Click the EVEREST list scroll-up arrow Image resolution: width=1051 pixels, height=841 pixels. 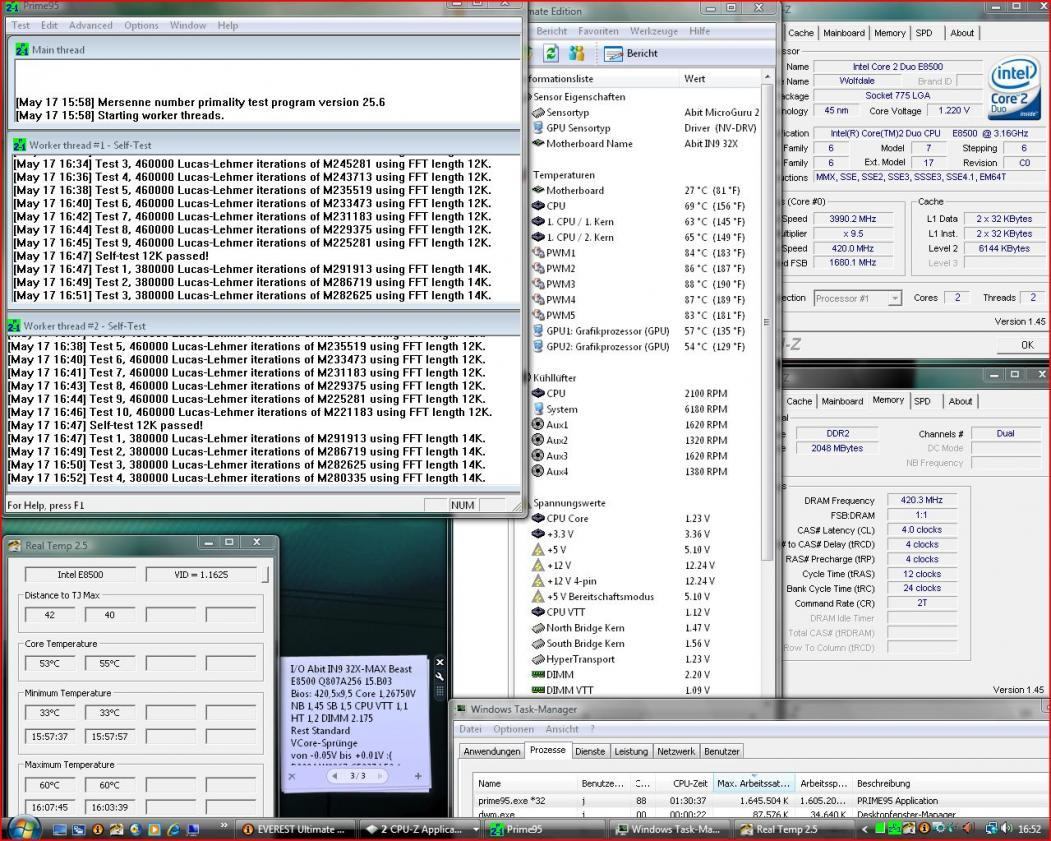coord(767,78)
